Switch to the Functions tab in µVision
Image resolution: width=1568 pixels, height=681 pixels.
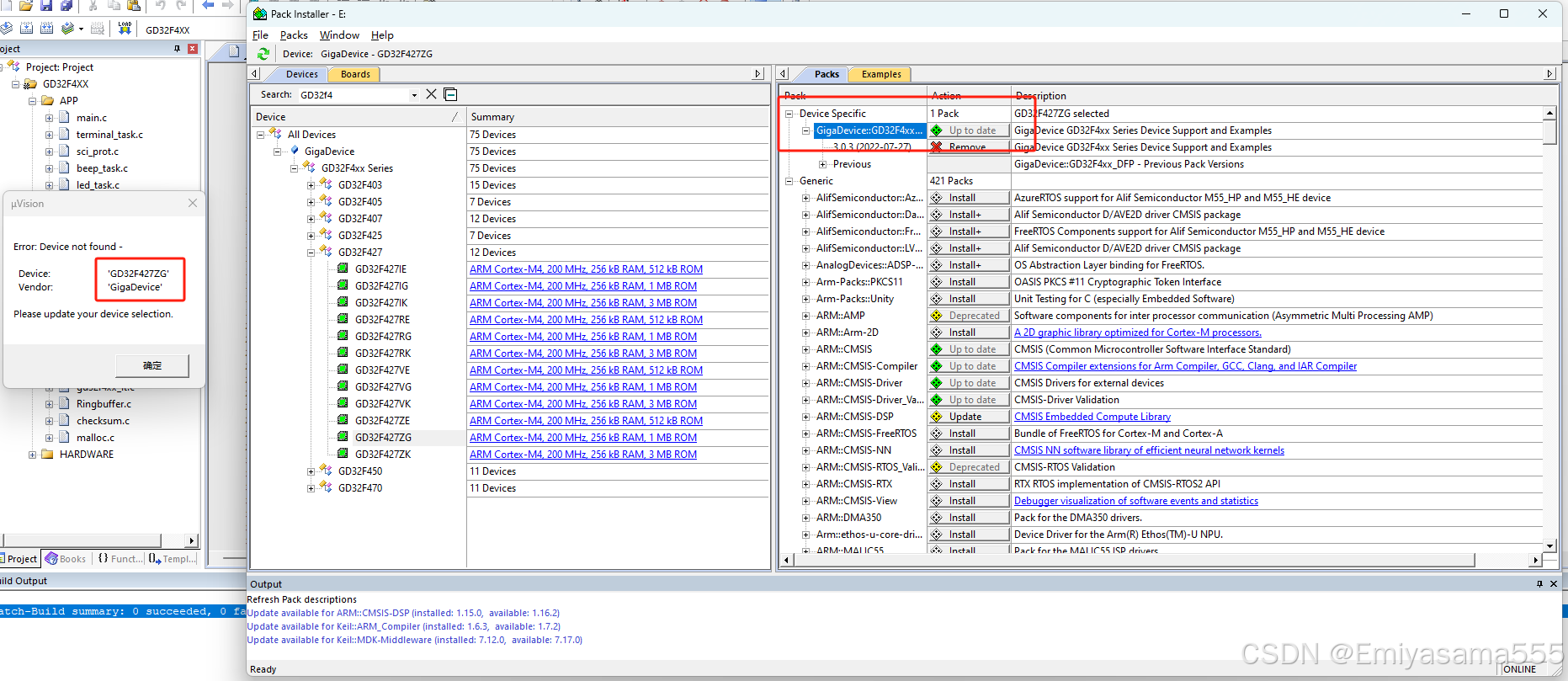[120, 558]
